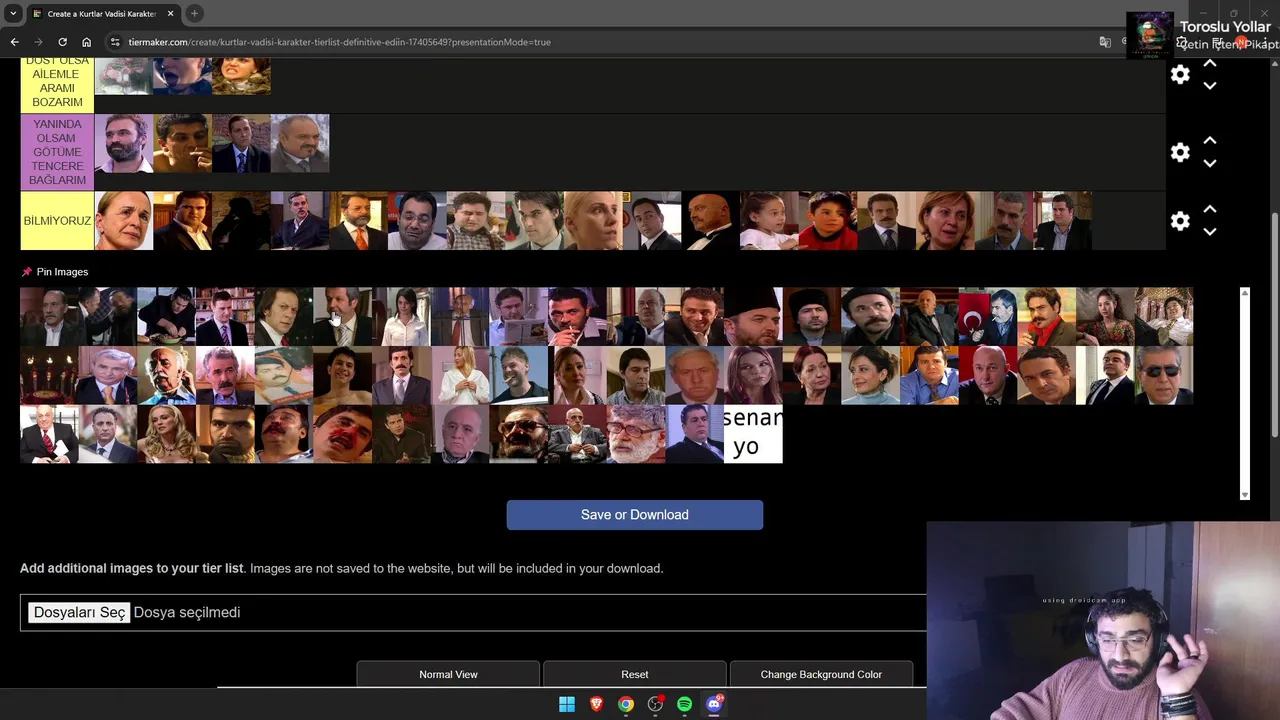Open Discord from the taskbar
The height and width of the screenshot is (720, 1280).
(714, 704)
